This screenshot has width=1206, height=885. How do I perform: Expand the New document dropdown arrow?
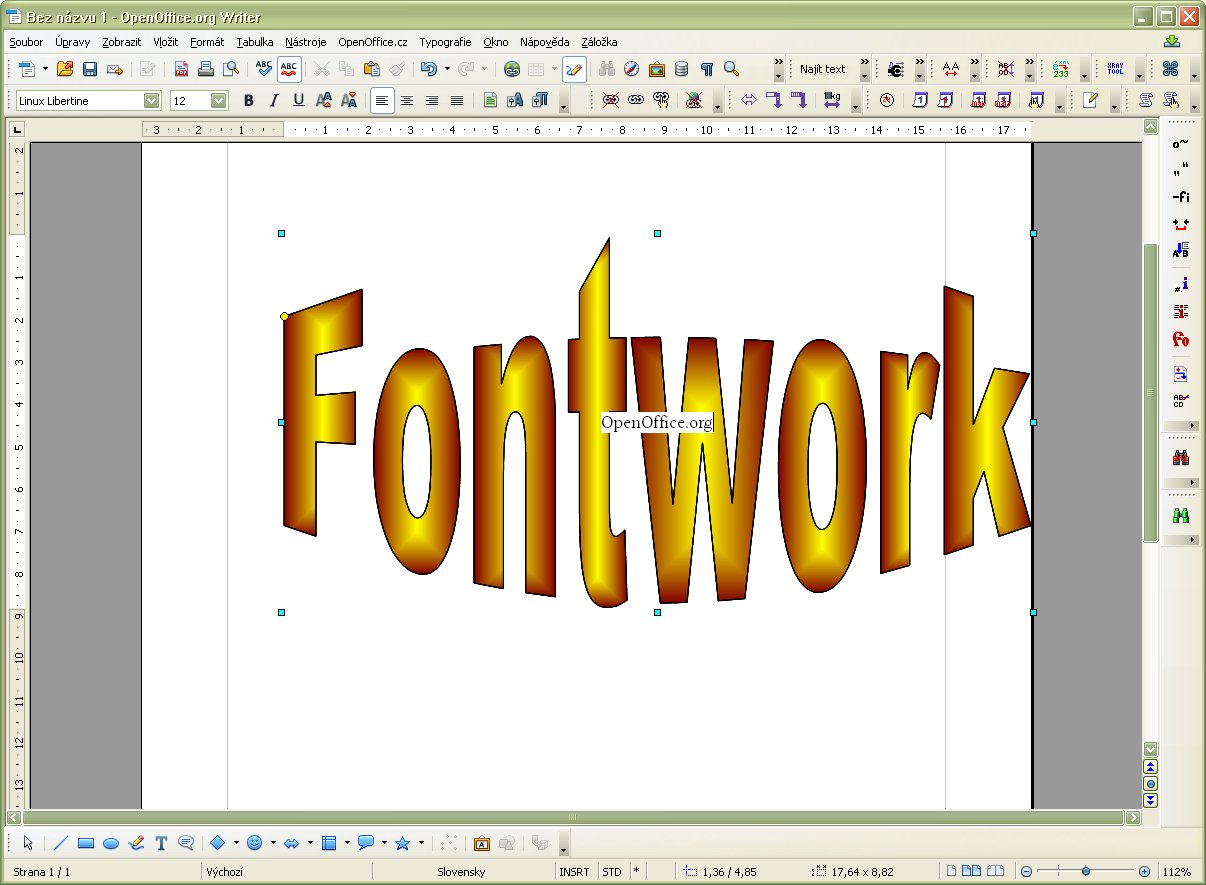point(45,69)
